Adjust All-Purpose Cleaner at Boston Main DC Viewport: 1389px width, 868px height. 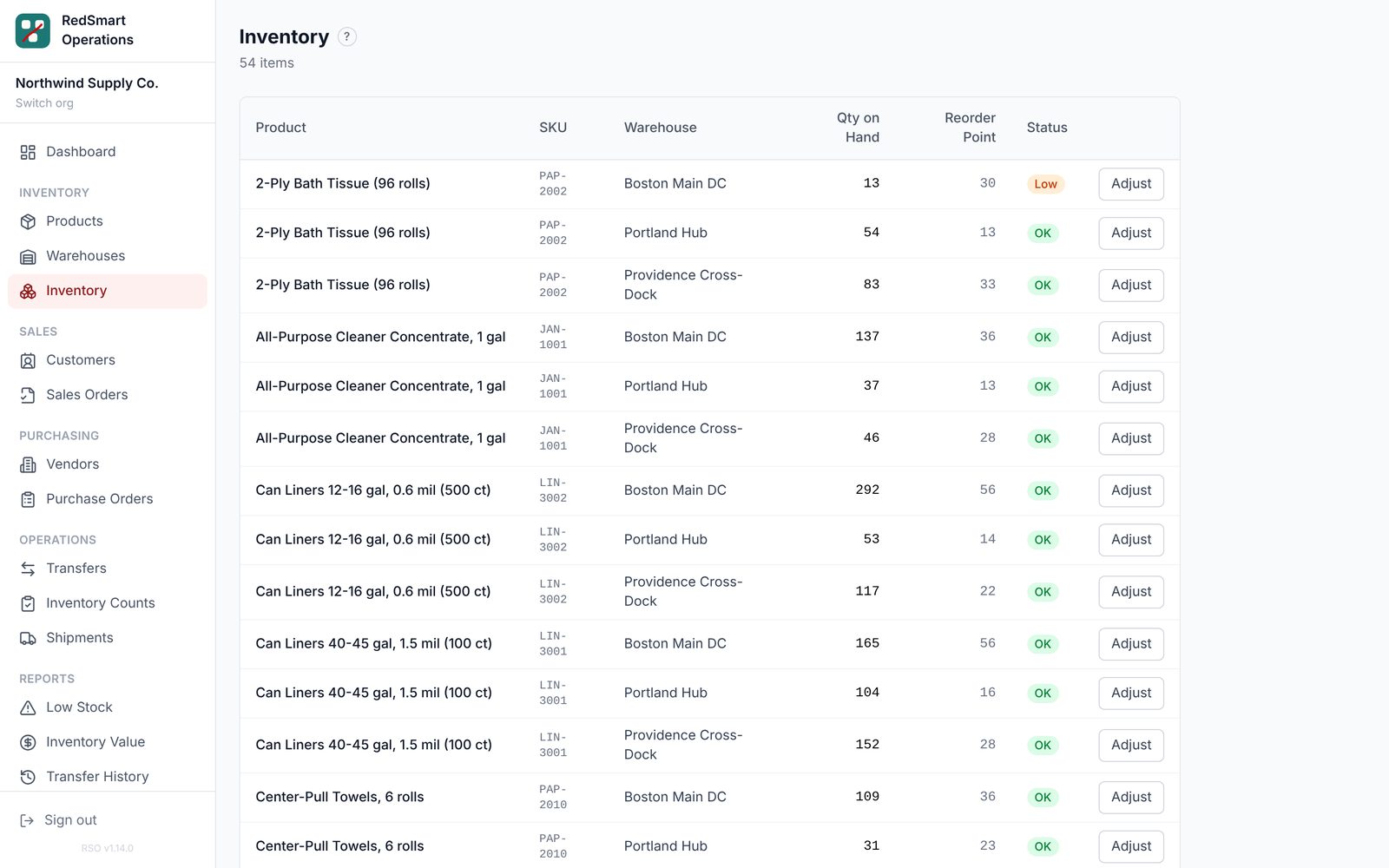pos(1131,337)
